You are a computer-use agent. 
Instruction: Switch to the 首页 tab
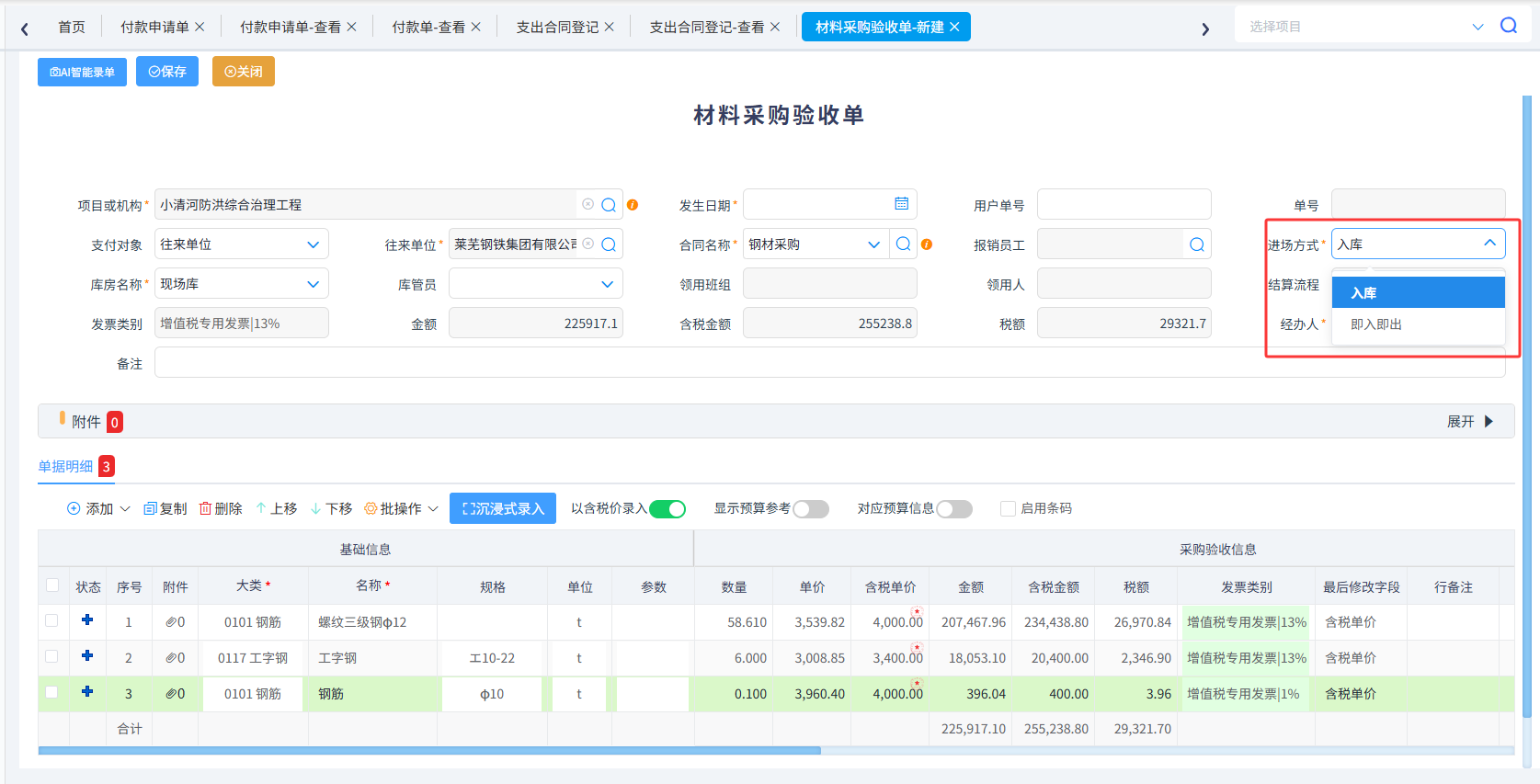(x=72, y=27)
